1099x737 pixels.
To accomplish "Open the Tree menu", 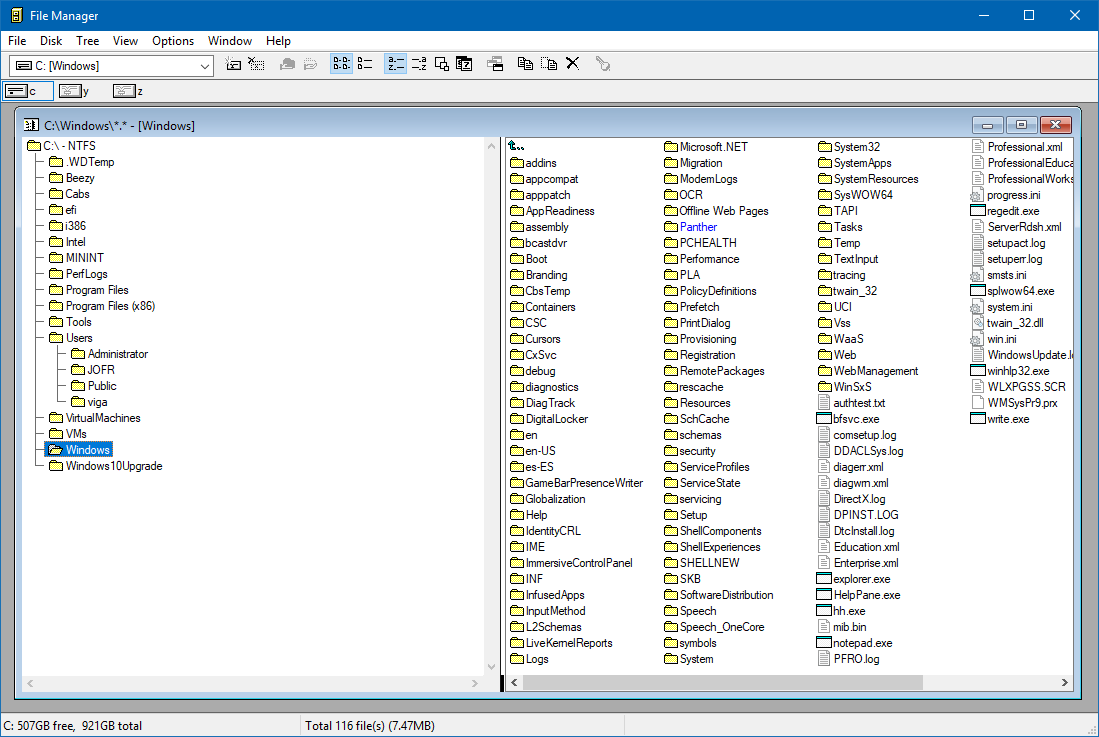I will tap(87, 41).
